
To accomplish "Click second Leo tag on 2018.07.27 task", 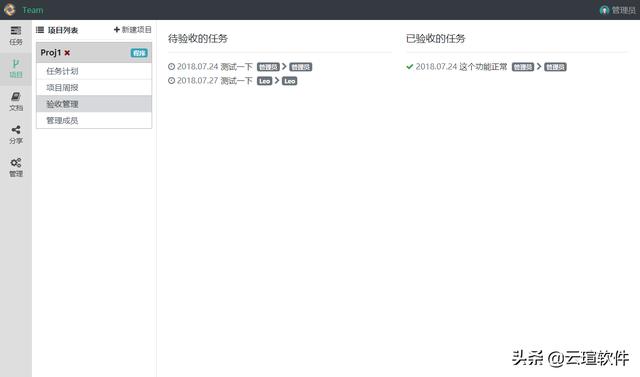I will pyautogui.click(x=289, y=81).
